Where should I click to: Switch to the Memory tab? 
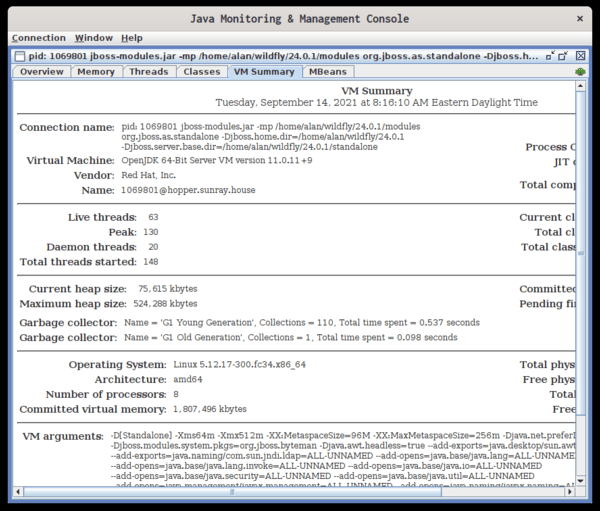coord(96,72)
